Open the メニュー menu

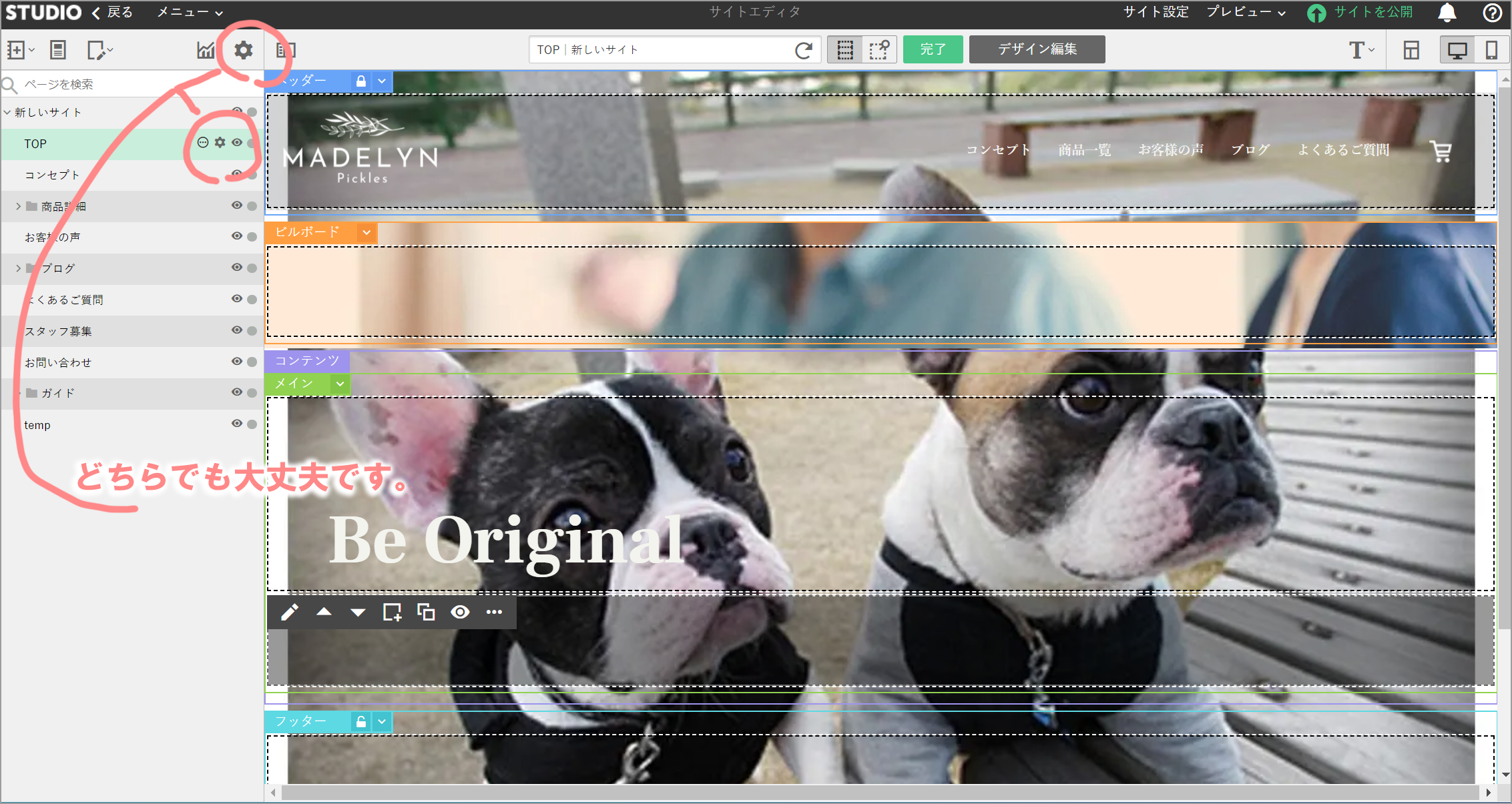(x=190, y=13)
